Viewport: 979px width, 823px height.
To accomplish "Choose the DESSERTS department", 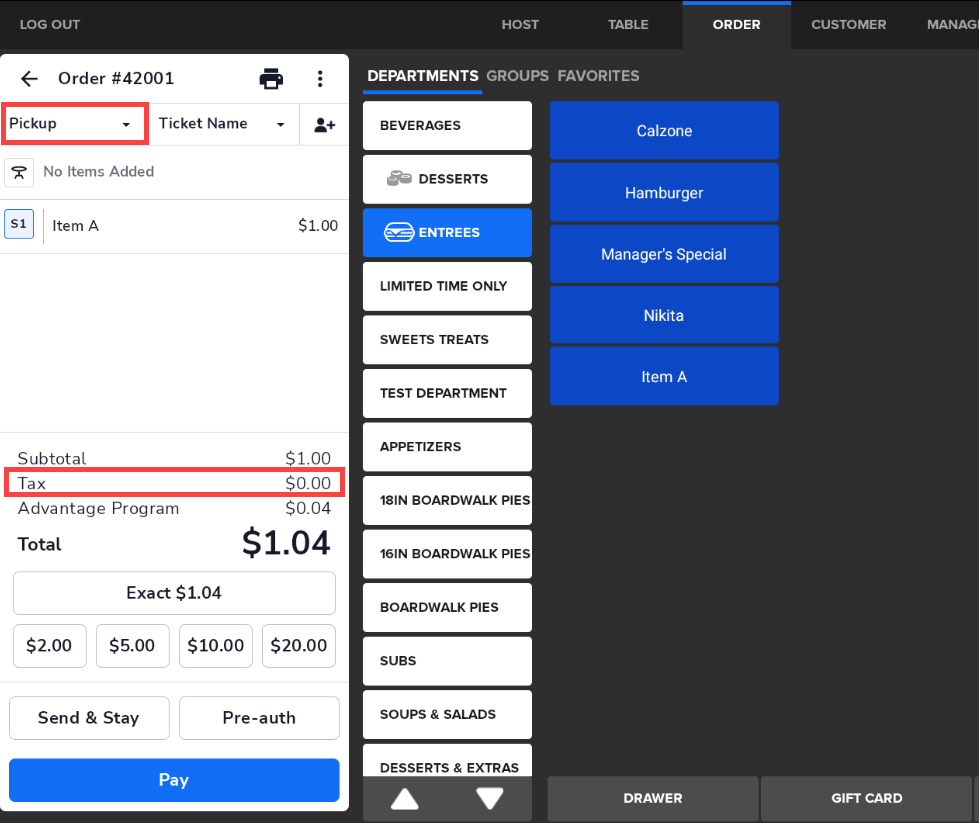I will point(447,179).
